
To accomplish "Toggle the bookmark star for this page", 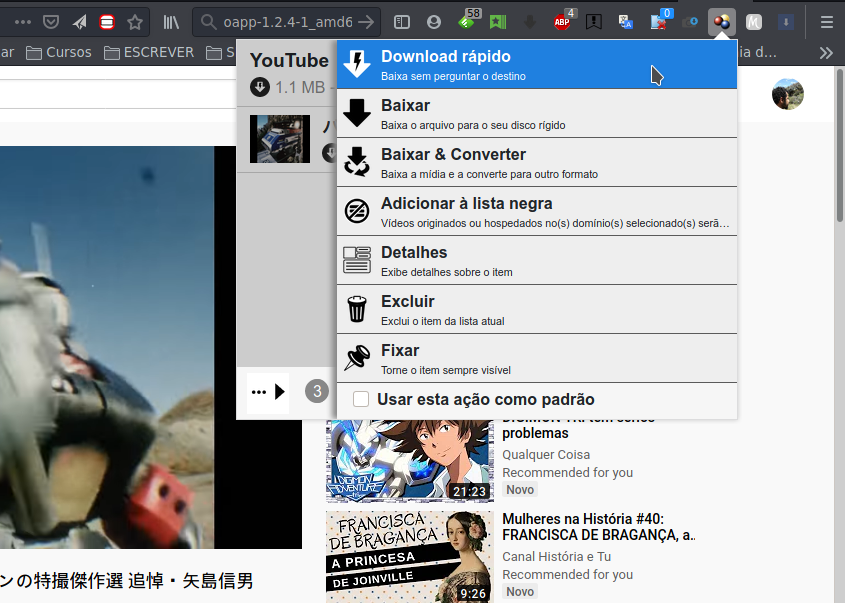I will click(x=136, y=20).
